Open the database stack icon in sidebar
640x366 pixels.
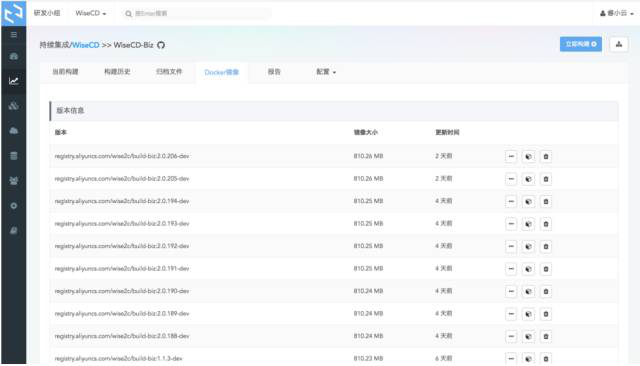13,156
